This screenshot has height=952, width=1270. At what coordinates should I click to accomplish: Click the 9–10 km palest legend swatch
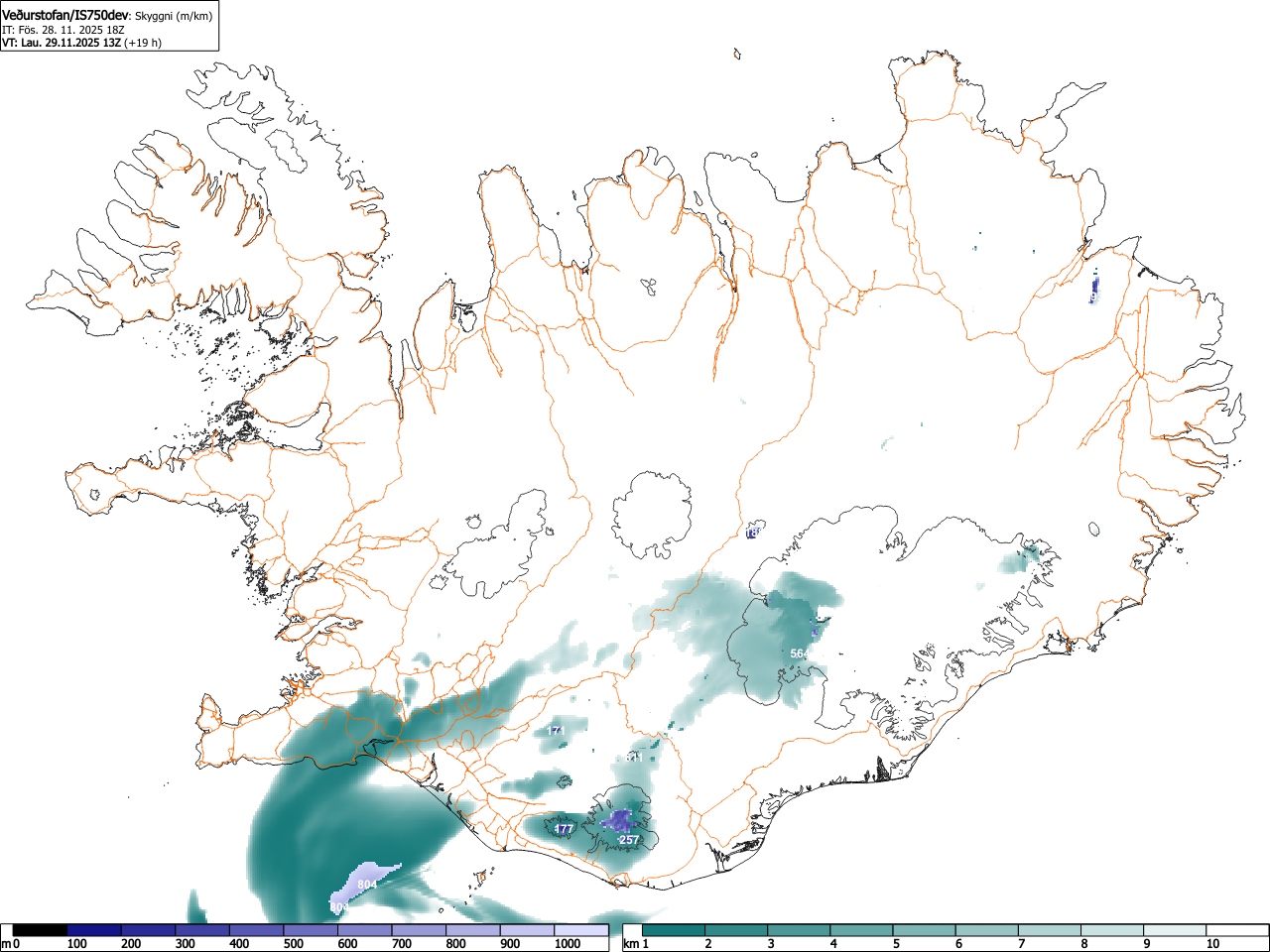(1175, 930)
